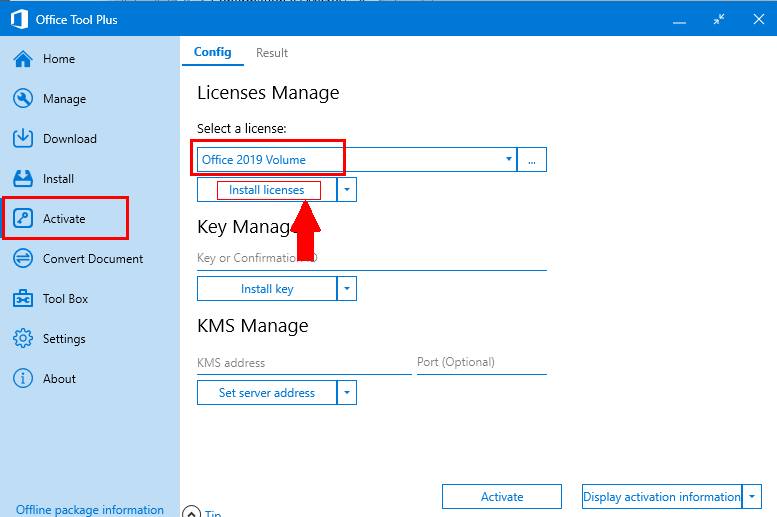
Task: Click the Set server address button
Action: pyautogui.click(x=267, y=393)
